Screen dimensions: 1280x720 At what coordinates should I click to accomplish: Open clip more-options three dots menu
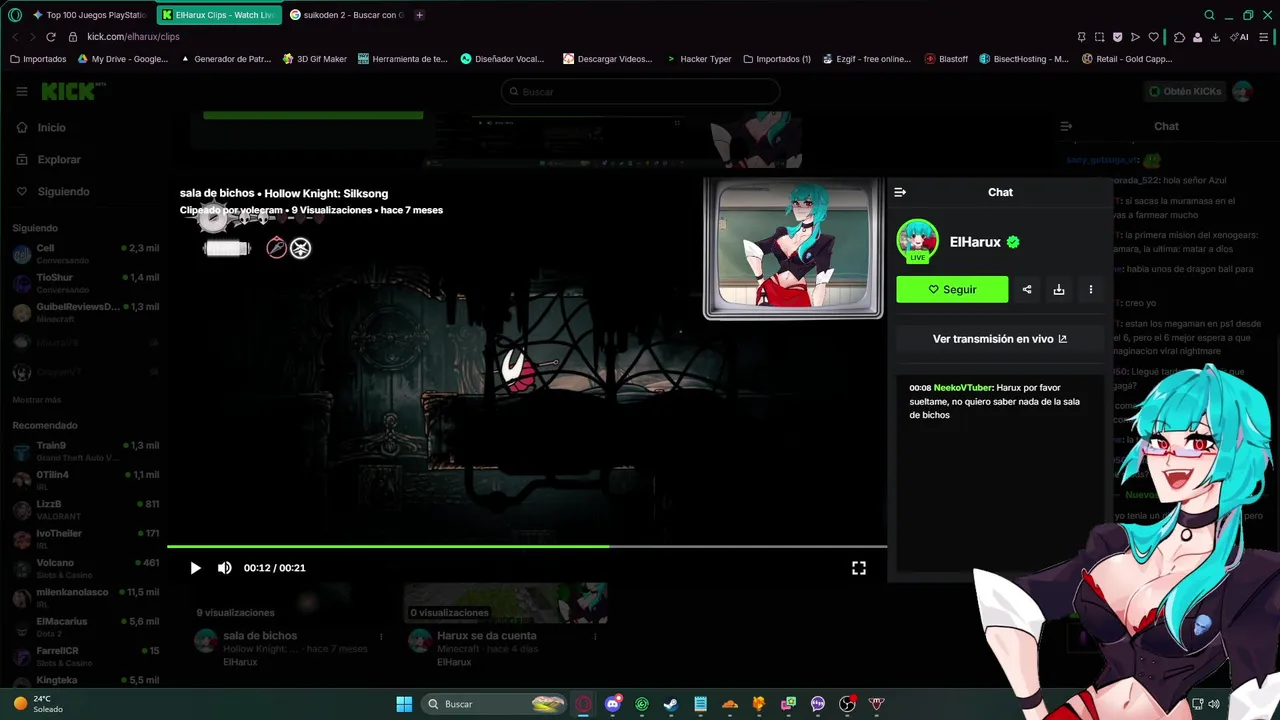(1091, 289)
